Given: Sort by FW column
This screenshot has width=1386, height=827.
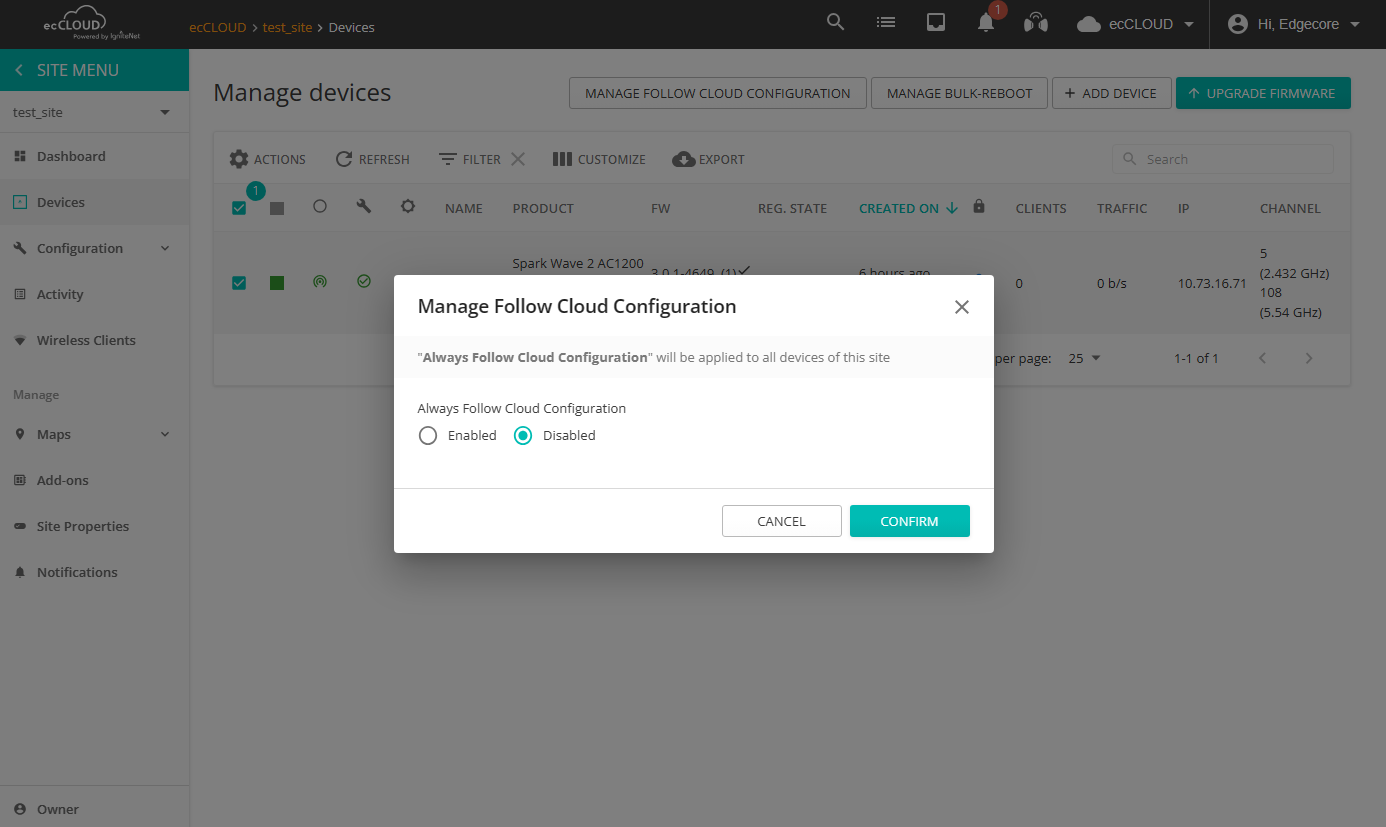Looking at the screenshot, I should tap(660, 208).
